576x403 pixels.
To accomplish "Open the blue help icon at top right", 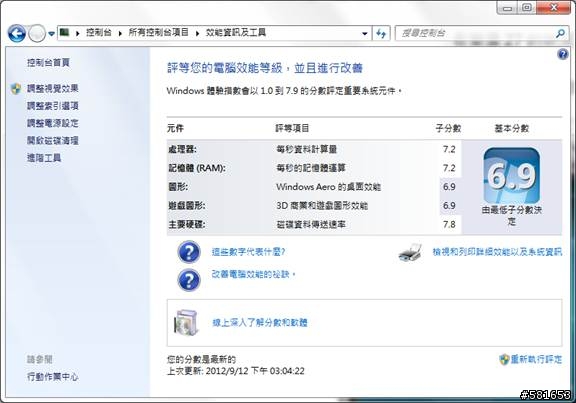I will (x=562, y=55).
